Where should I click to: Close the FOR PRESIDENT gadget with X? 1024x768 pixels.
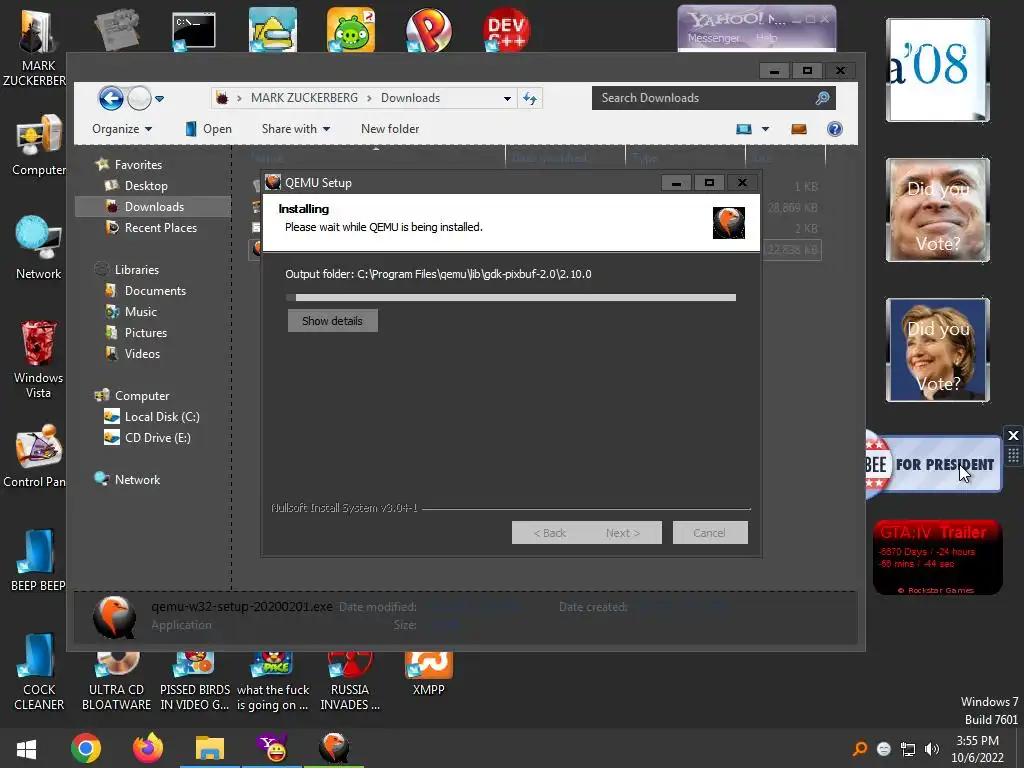click(x=1013, y=436)
